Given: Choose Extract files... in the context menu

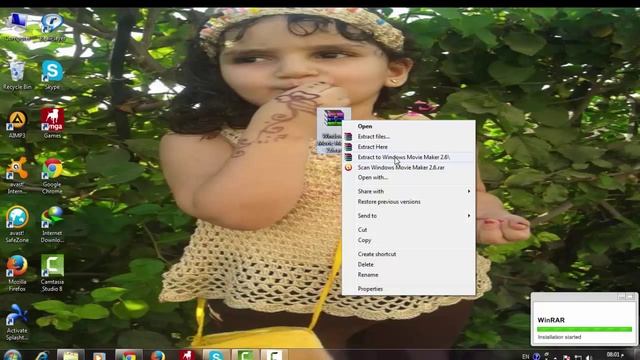Looking at the screenshot, I should pos(408,137).
